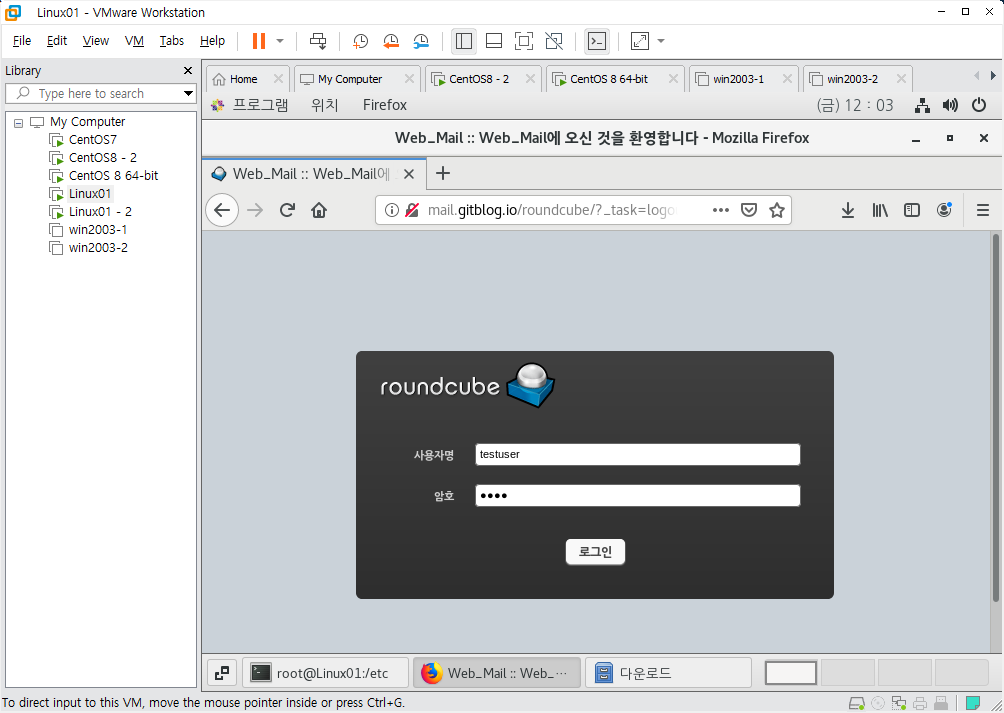Open a new Firefox tab
1004x713 pixels.
point(442,173)
